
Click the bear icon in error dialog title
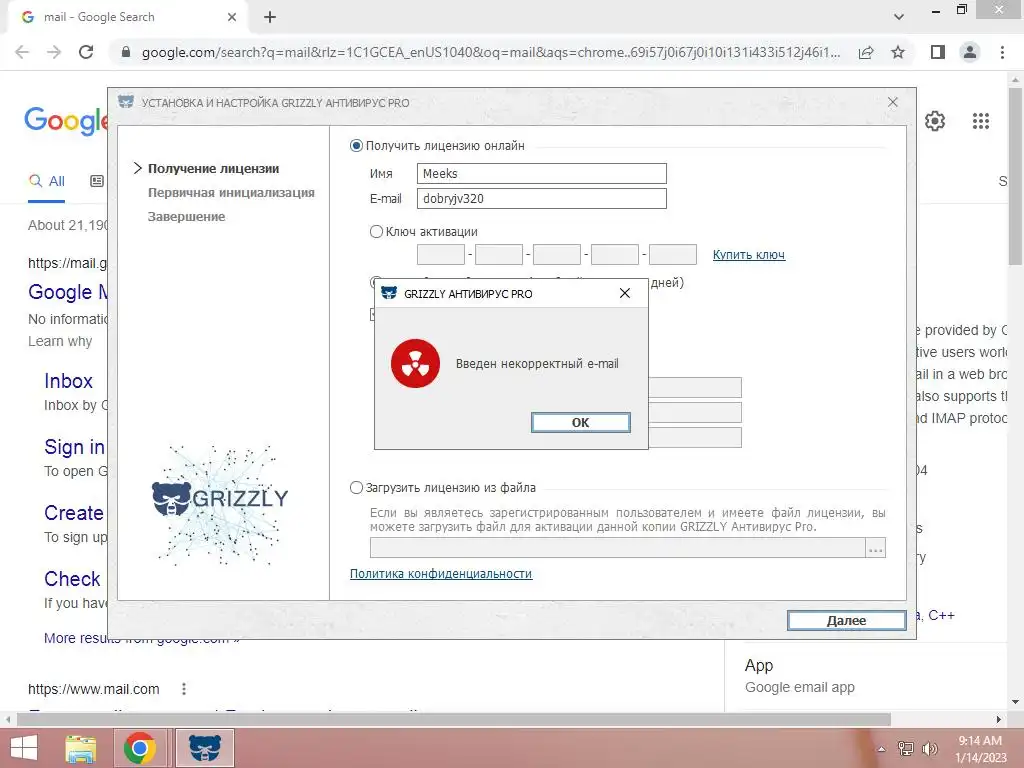point(389,293)
